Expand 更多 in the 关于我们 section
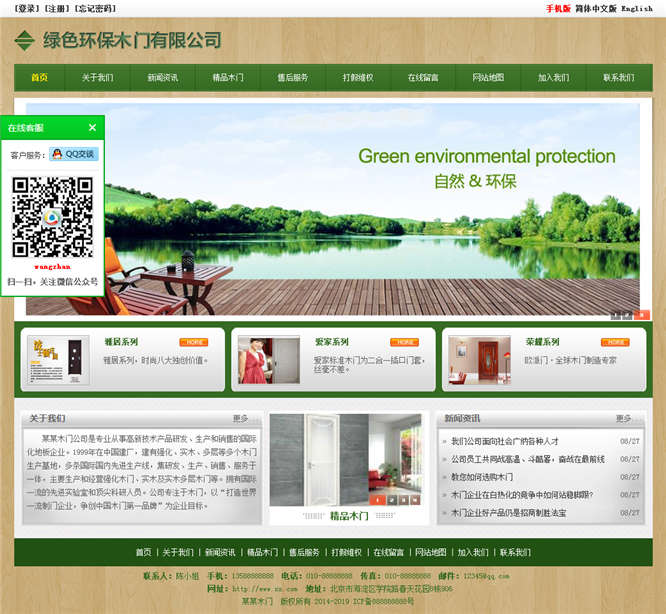Screen dimensions: 666x614 point(241,419)
